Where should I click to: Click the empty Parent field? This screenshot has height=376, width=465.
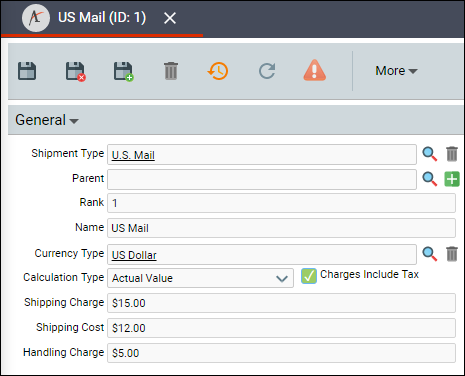point(262,179)
